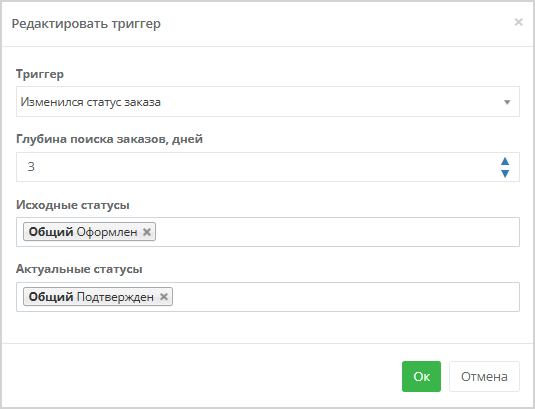
Task: Remove the Общий Подтвержден status tag
Action: tap(164, 297)
